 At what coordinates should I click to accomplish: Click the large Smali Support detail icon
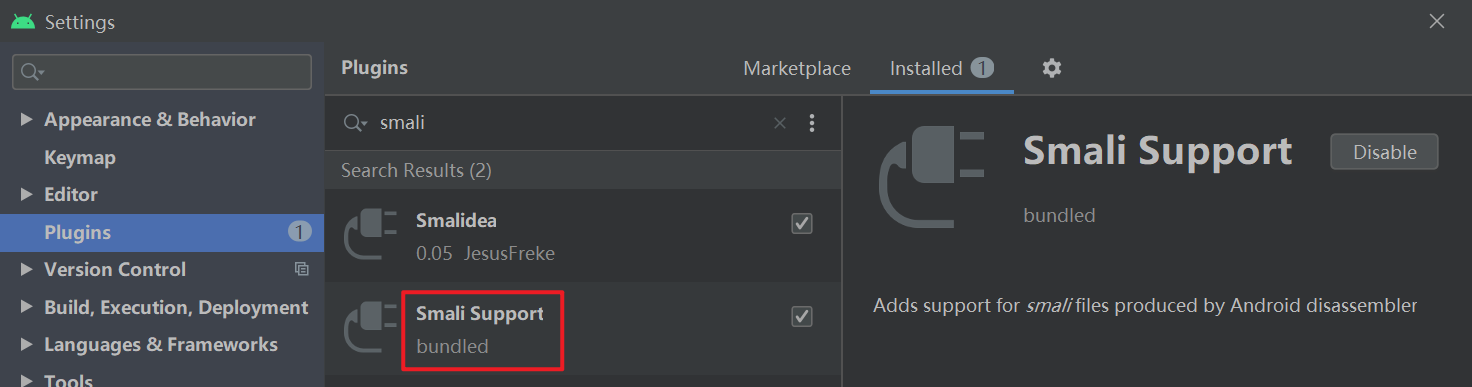(932, 180)
